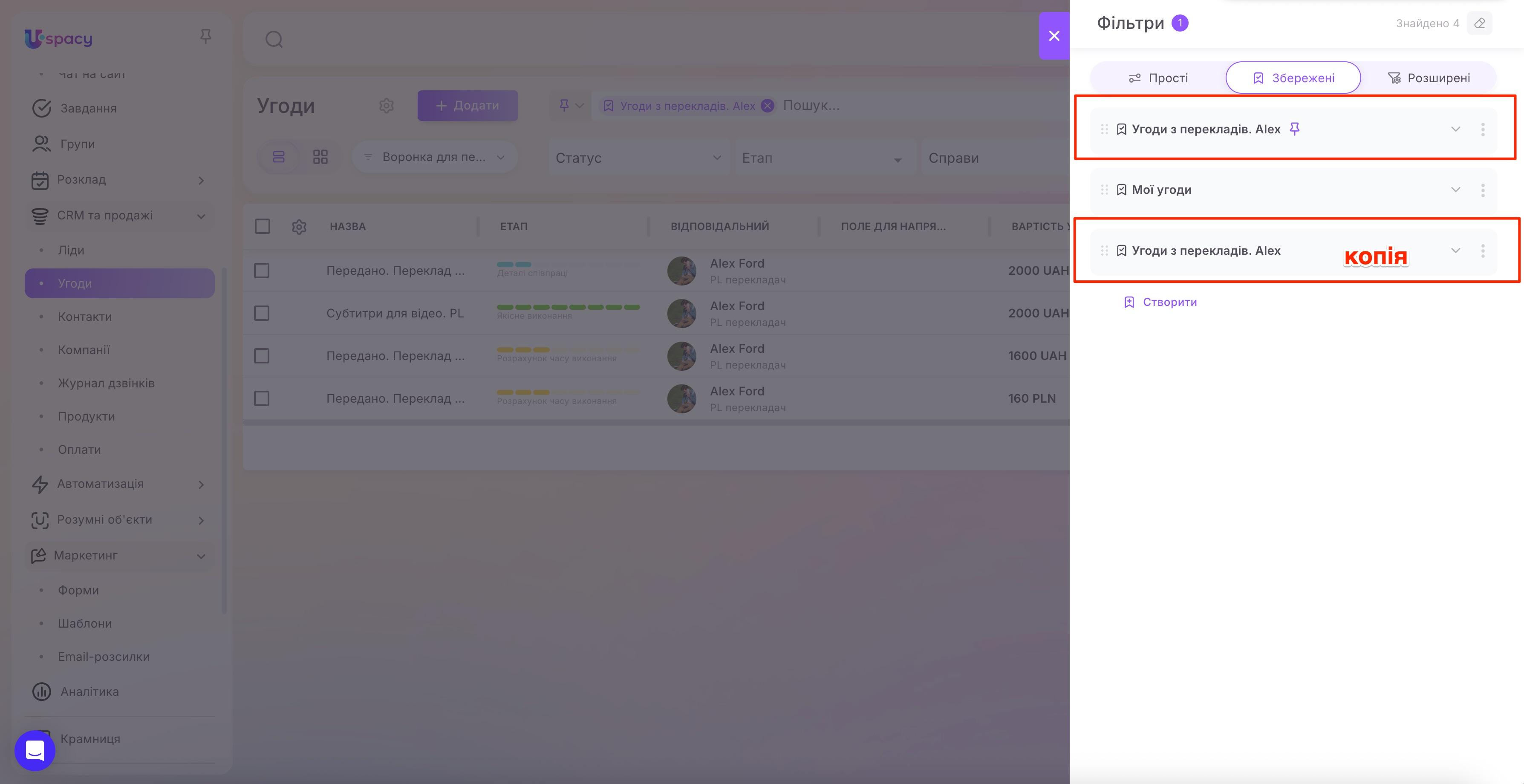Screen dimensions: 1524x784
Task: Switch to kanban grid view icon
Action: click(320, 157)
